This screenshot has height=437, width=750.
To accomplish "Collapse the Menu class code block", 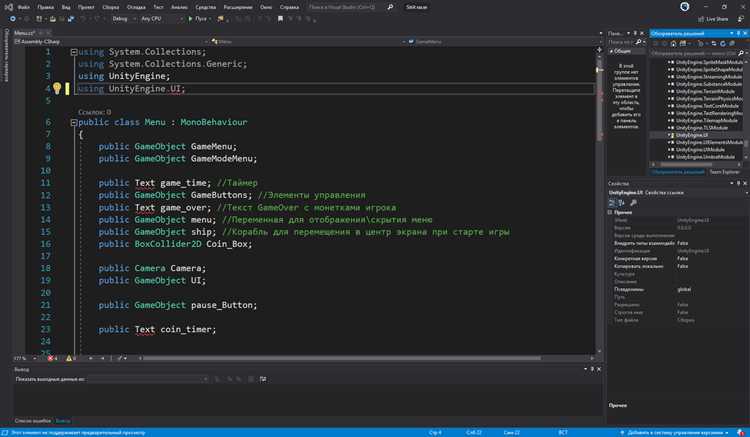I will [x=74, y=122].
